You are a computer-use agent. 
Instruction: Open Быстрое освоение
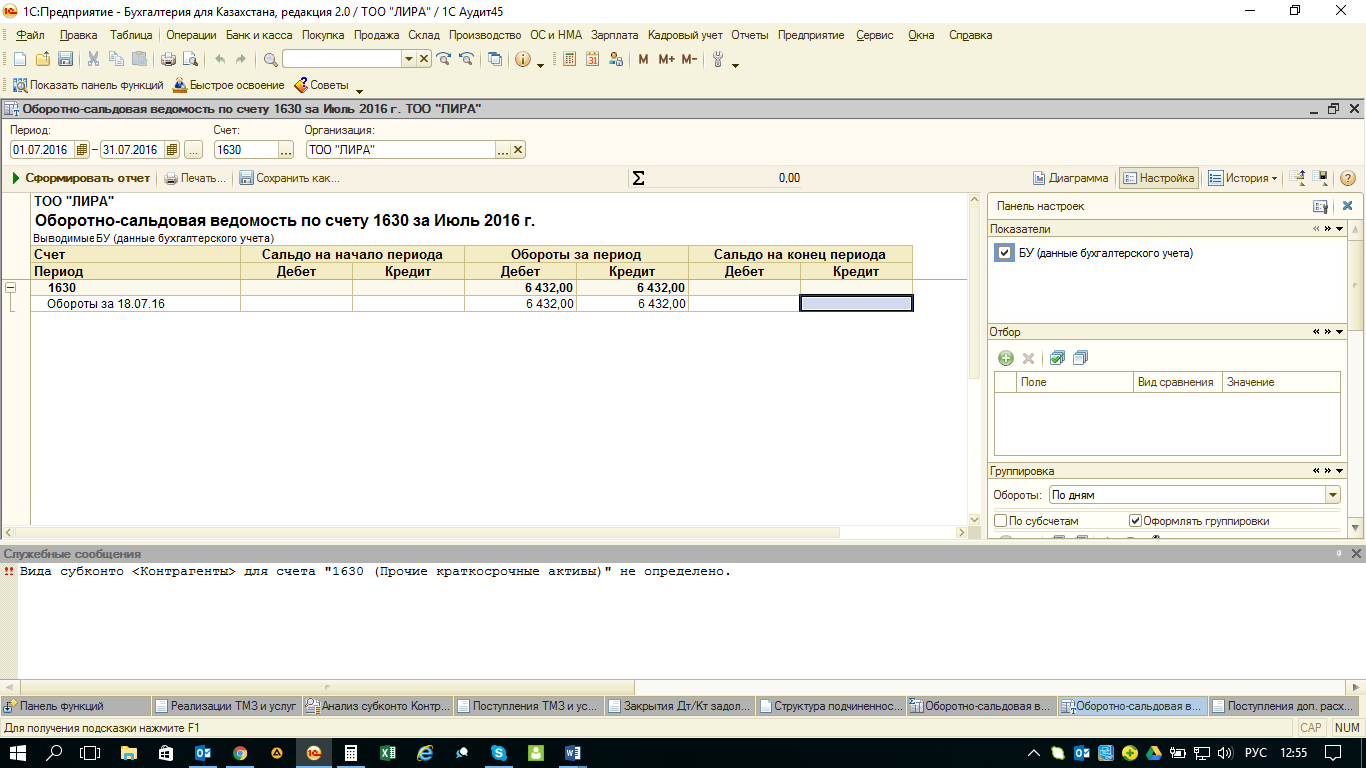pyautogui.click(x=229, y=86)
